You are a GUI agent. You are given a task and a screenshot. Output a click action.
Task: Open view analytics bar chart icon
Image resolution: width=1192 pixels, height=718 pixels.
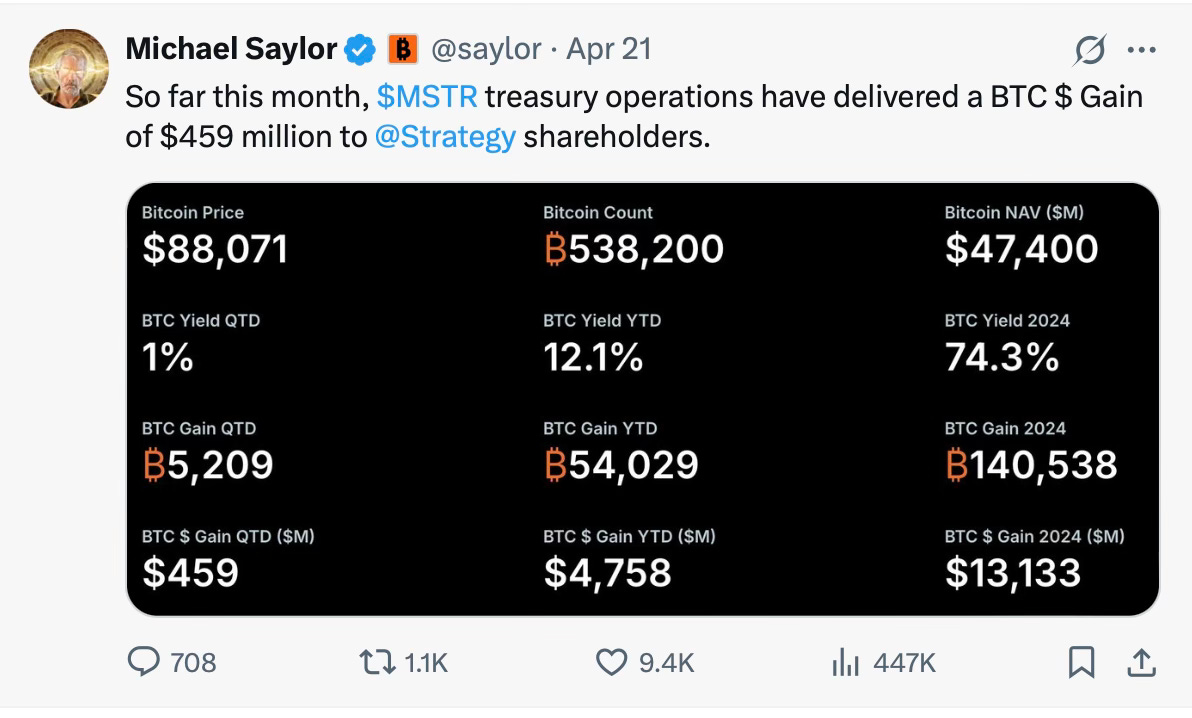(846, 662)
